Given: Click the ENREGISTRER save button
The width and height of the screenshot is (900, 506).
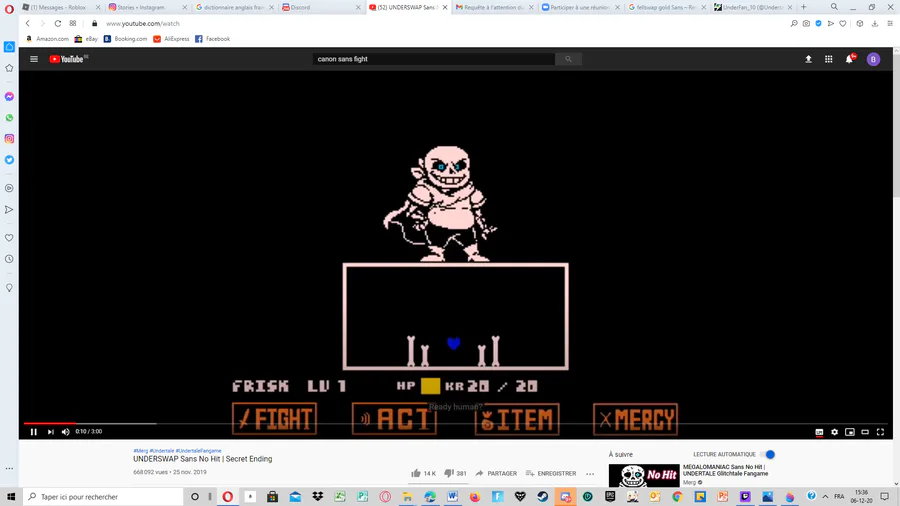Looking at the screenshot, I should coord(550,473).
